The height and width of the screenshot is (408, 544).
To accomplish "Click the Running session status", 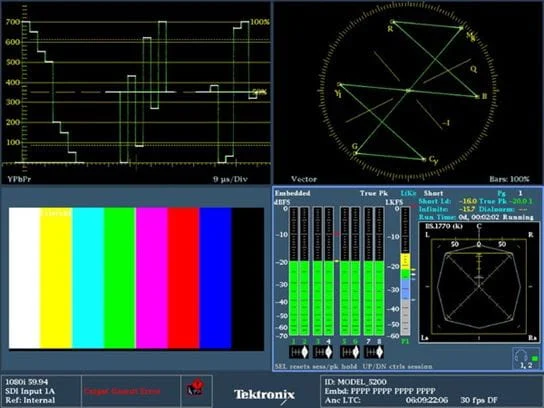I will (x=518, y=217).
